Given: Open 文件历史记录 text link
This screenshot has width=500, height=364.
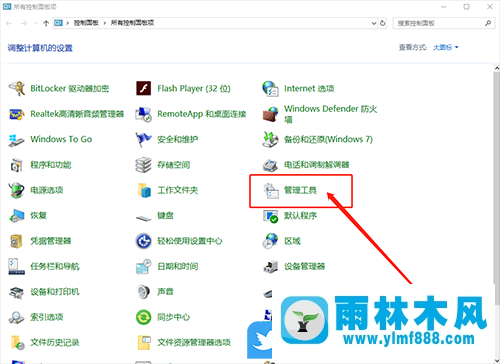Looking at the screenshot, I should [55, 343].
